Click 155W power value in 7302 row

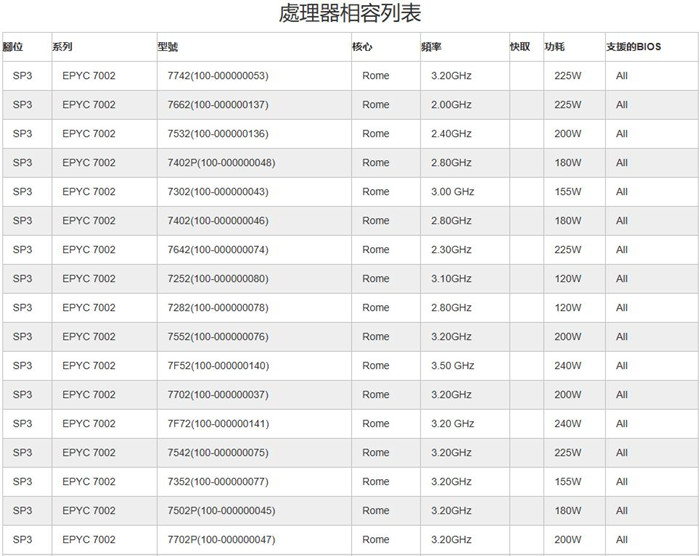[568, 192]
